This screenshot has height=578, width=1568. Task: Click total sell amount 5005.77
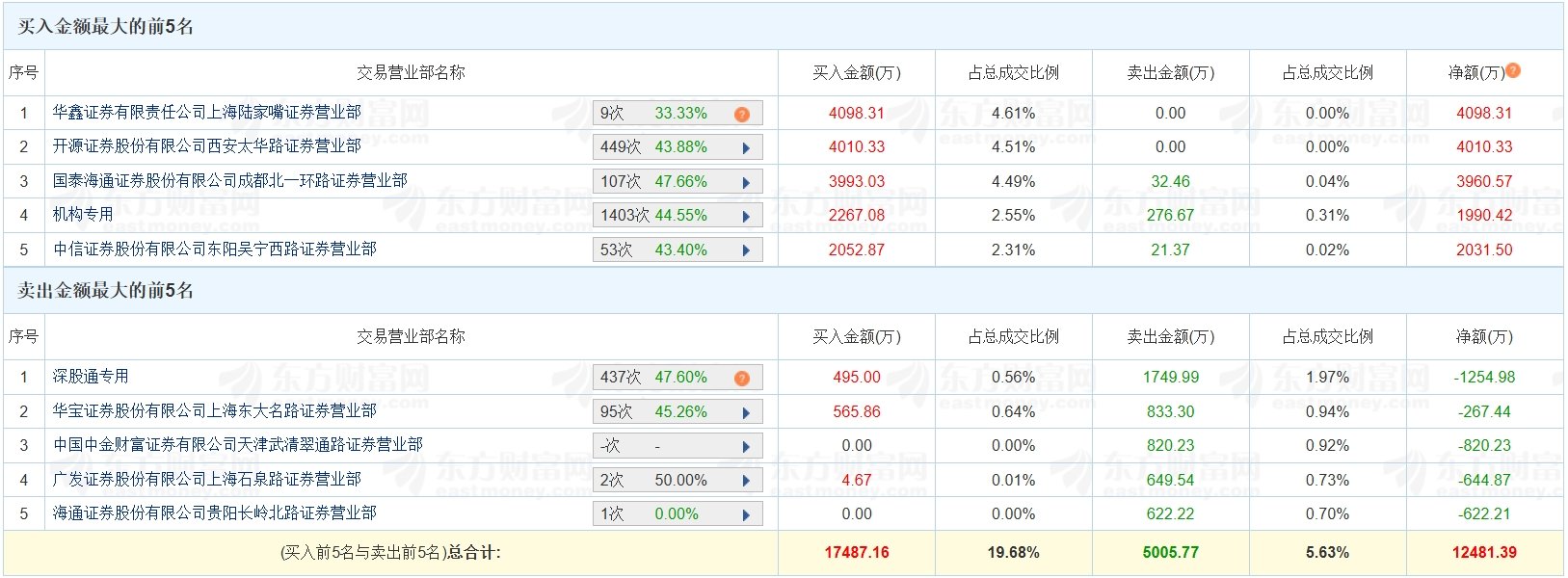(1171, 552)
